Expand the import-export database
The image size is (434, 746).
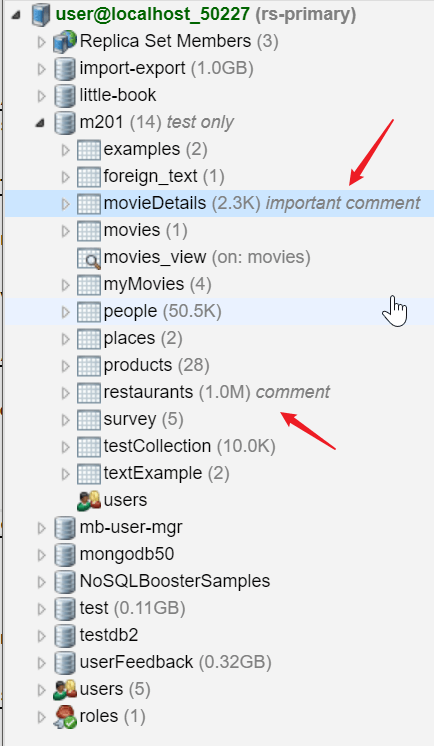coord(41,69)
